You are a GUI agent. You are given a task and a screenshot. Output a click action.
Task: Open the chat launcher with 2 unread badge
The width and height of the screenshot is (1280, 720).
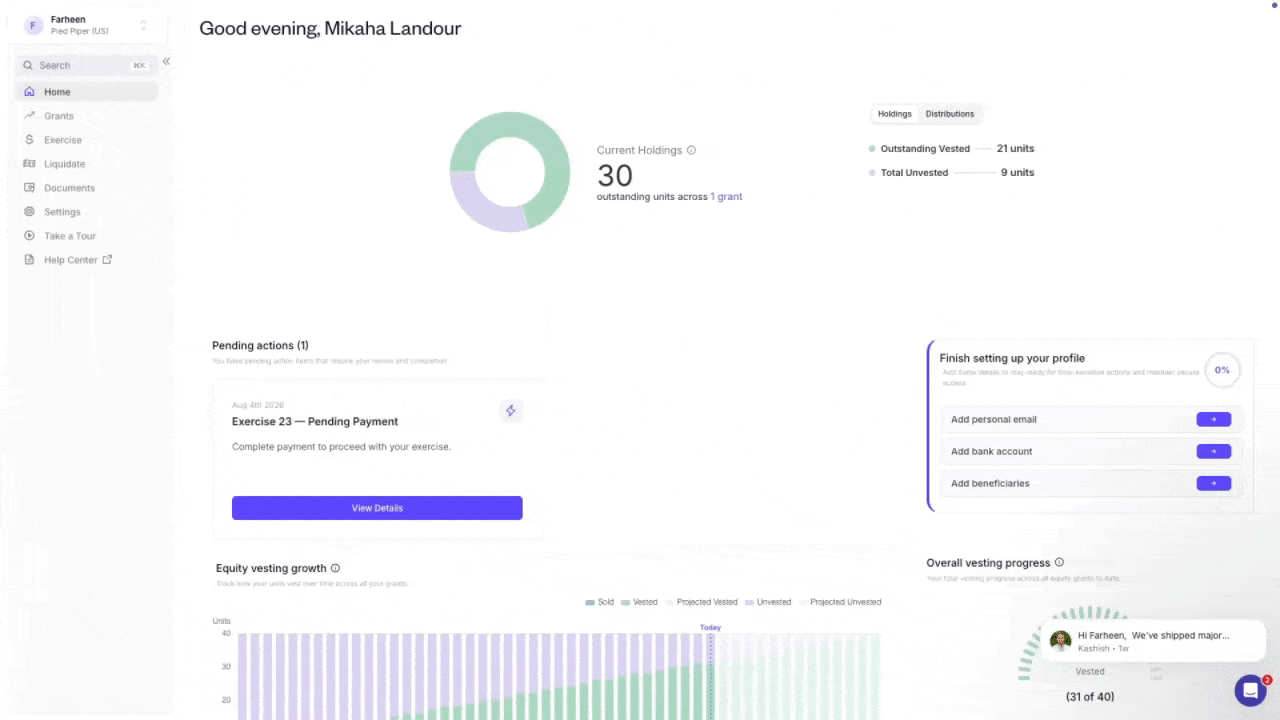pos(1251,690)
